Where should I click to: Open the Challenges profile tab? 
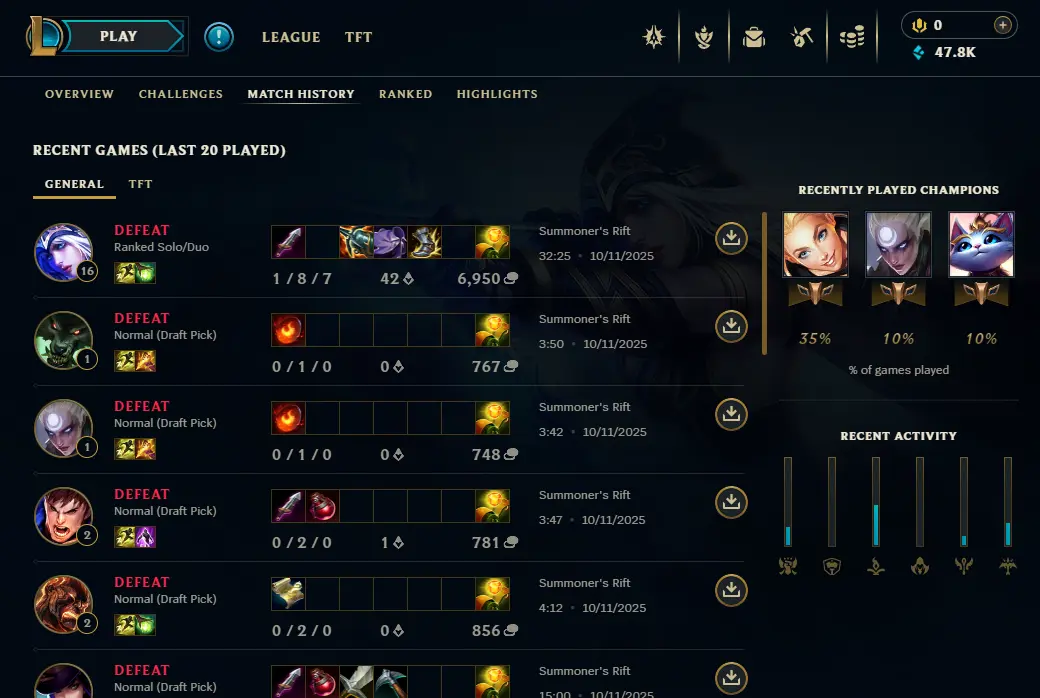(x=180, y=94)
